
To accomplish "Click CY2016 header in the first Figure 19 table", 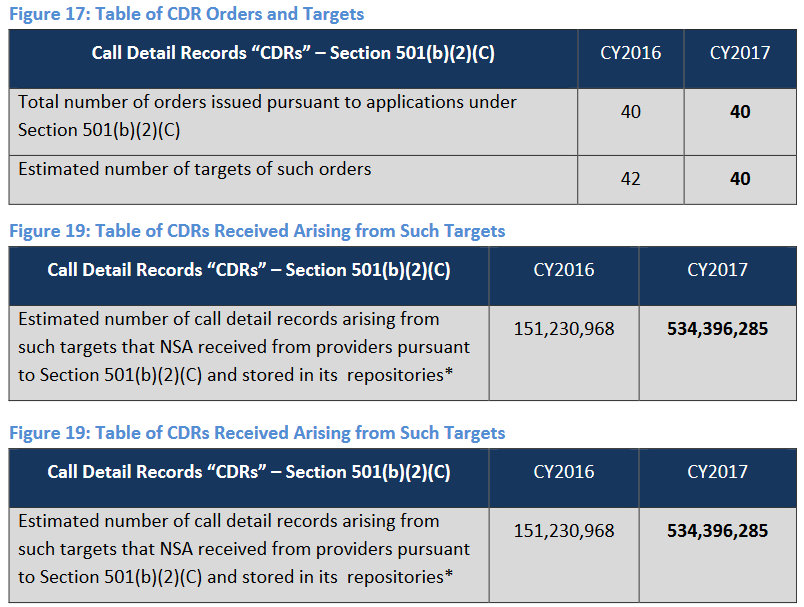I will coord(564,270).
